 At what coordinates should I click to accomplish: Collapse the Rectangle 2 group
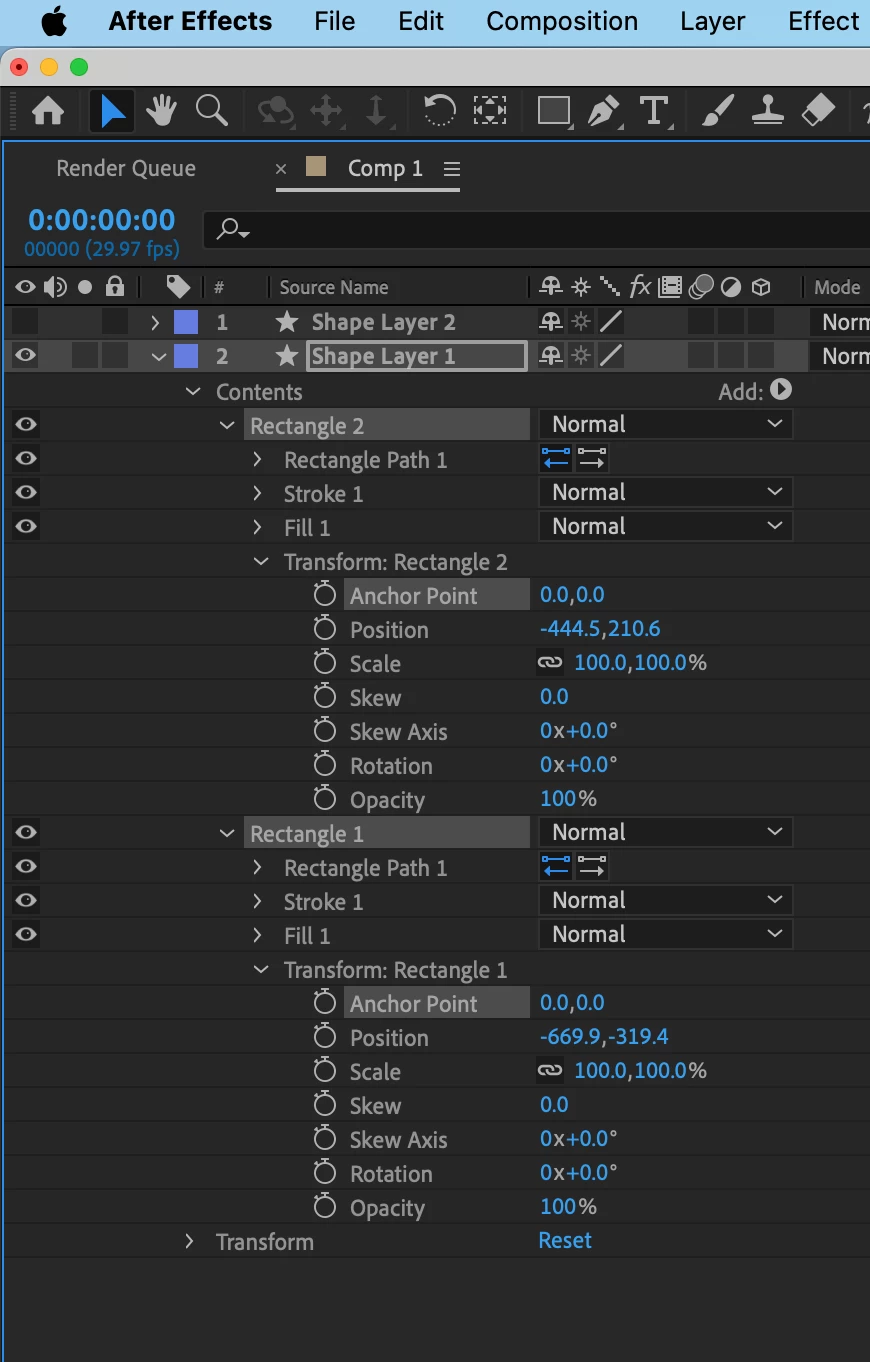tap(227, 426)
